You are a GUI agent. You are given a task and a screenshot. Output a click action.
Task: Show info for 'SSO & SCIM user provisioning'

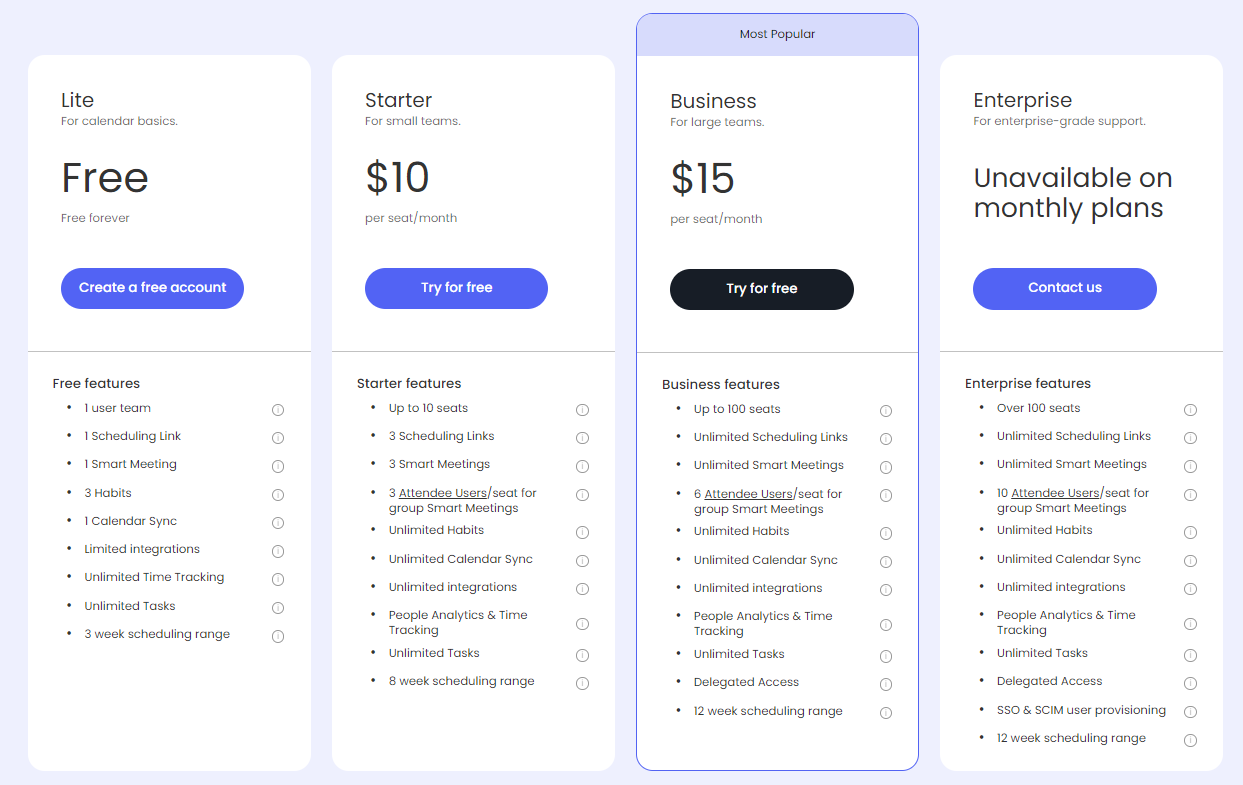pyautogui.click(x=1190, y=712)
